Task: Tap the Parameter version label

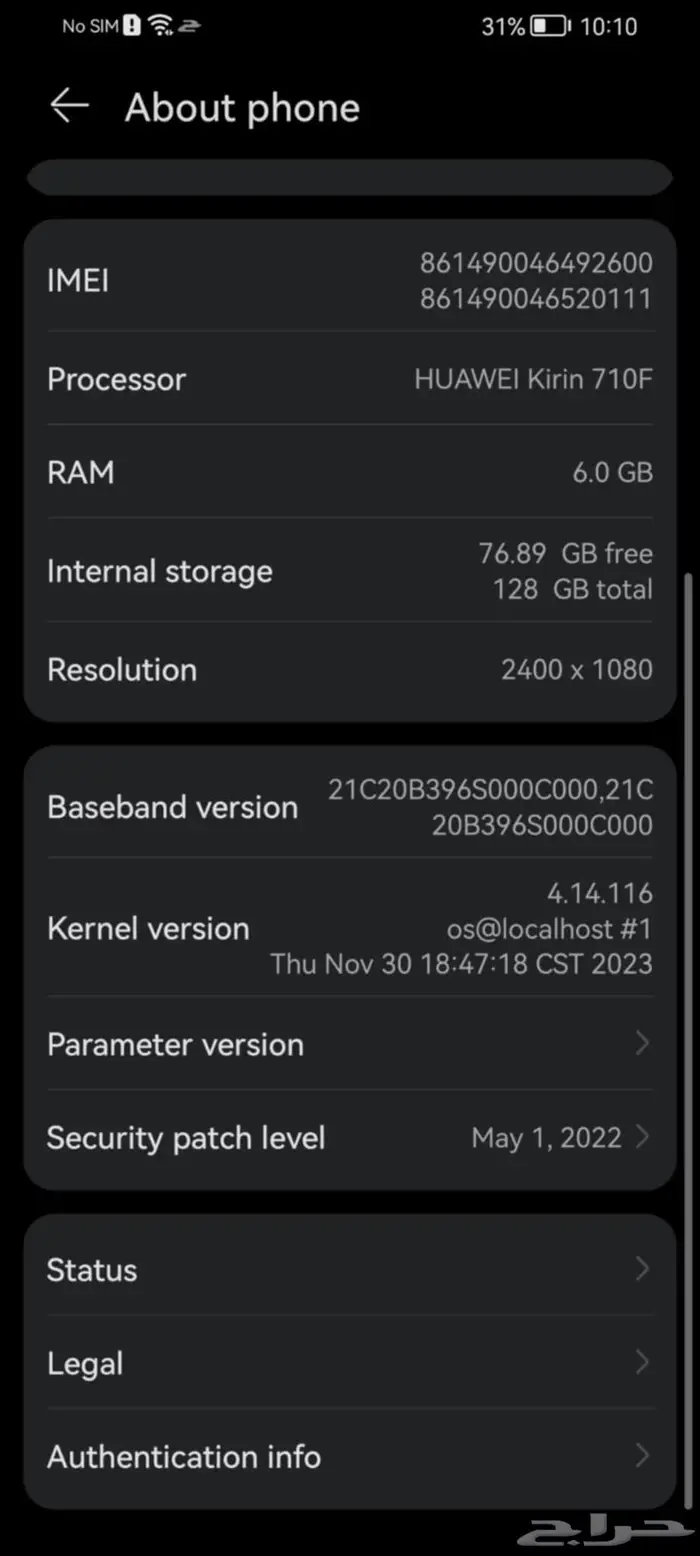Action: (x=175, y=1044)
